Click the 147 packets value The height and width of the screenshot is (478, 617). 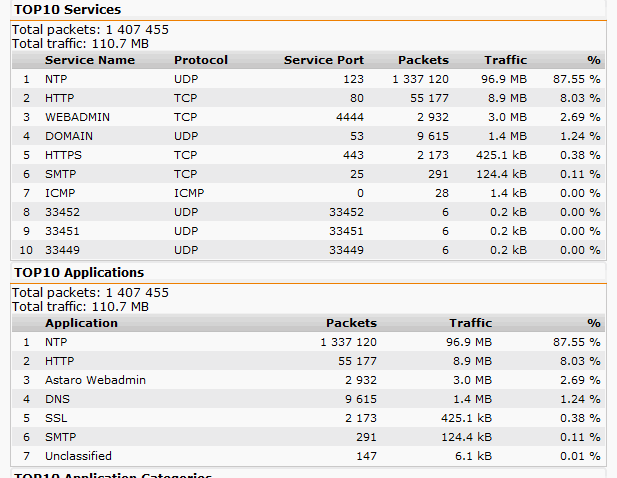click(366, 456)
